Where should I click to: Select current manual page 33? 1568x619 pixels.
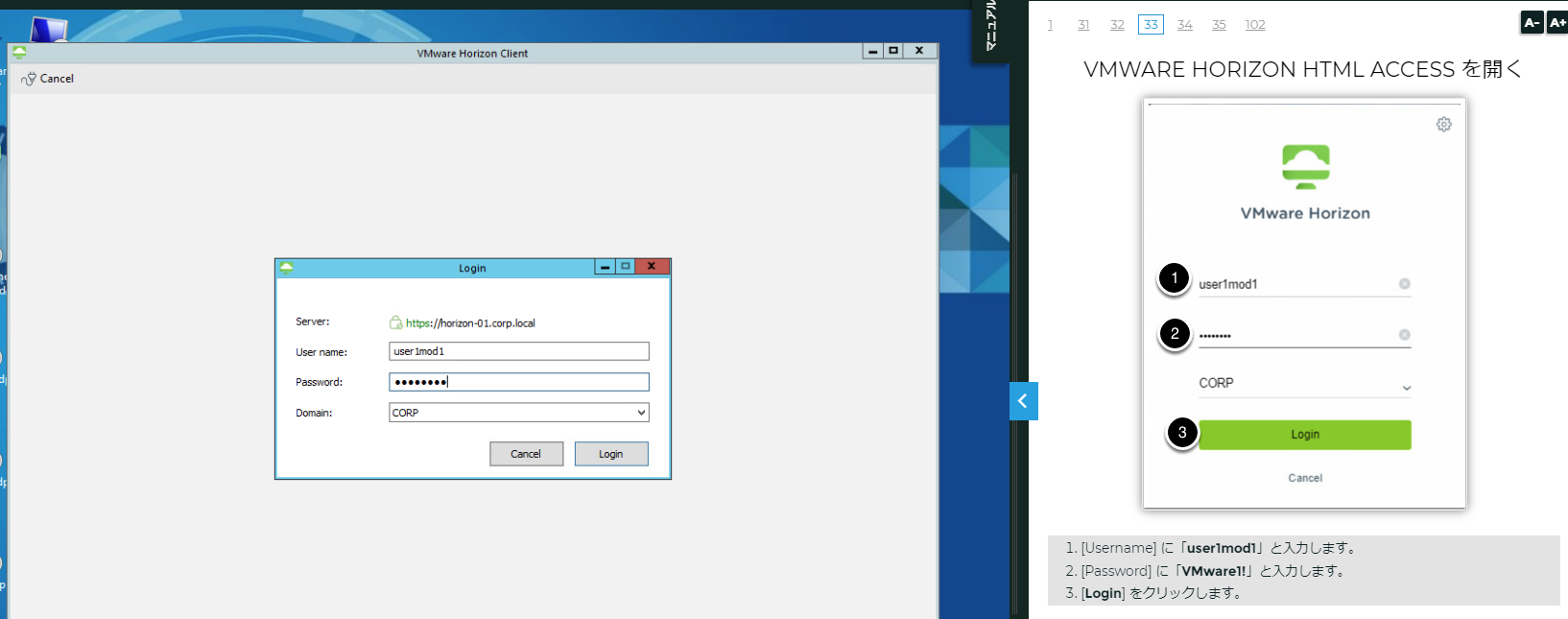[x=1151, y=25]
